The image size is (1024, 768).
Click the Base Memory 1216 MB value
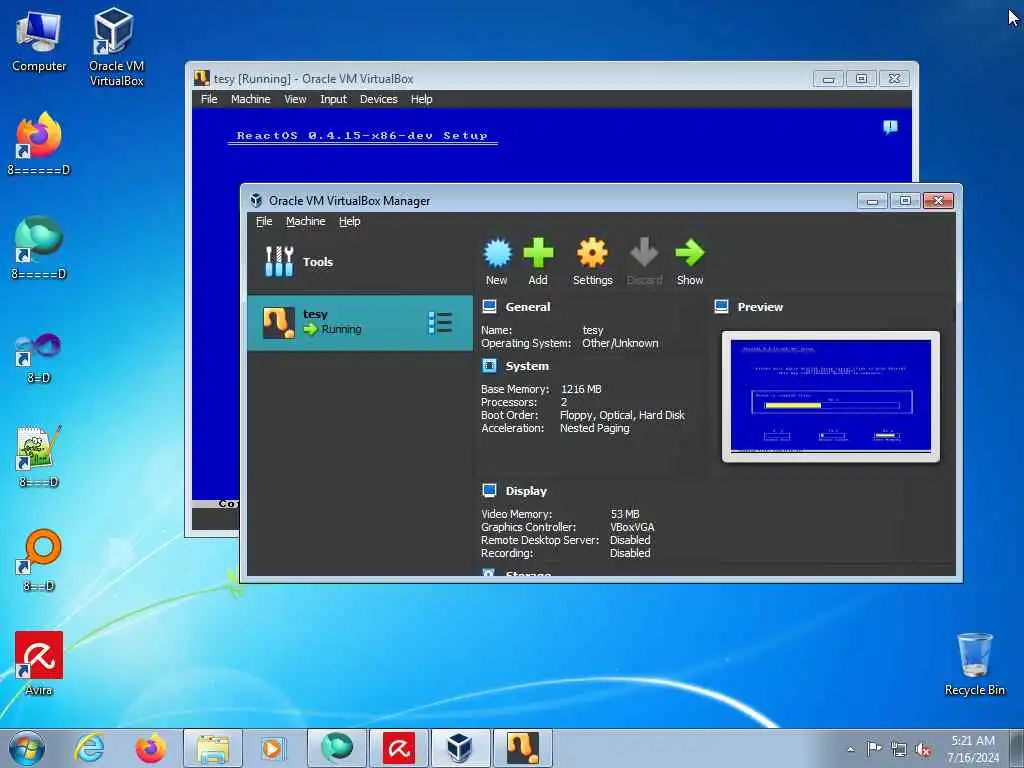pos(581,389)
